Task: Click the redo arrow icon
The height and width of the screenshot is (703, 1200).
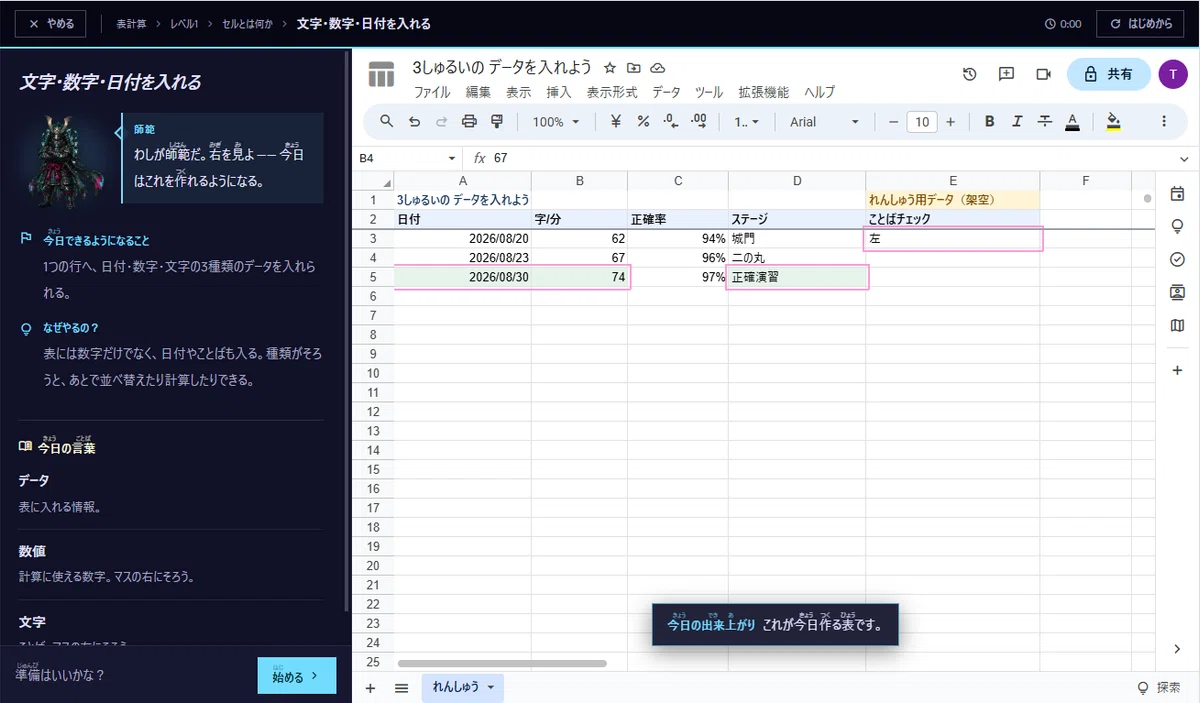Action: click(x=442, y=122)
